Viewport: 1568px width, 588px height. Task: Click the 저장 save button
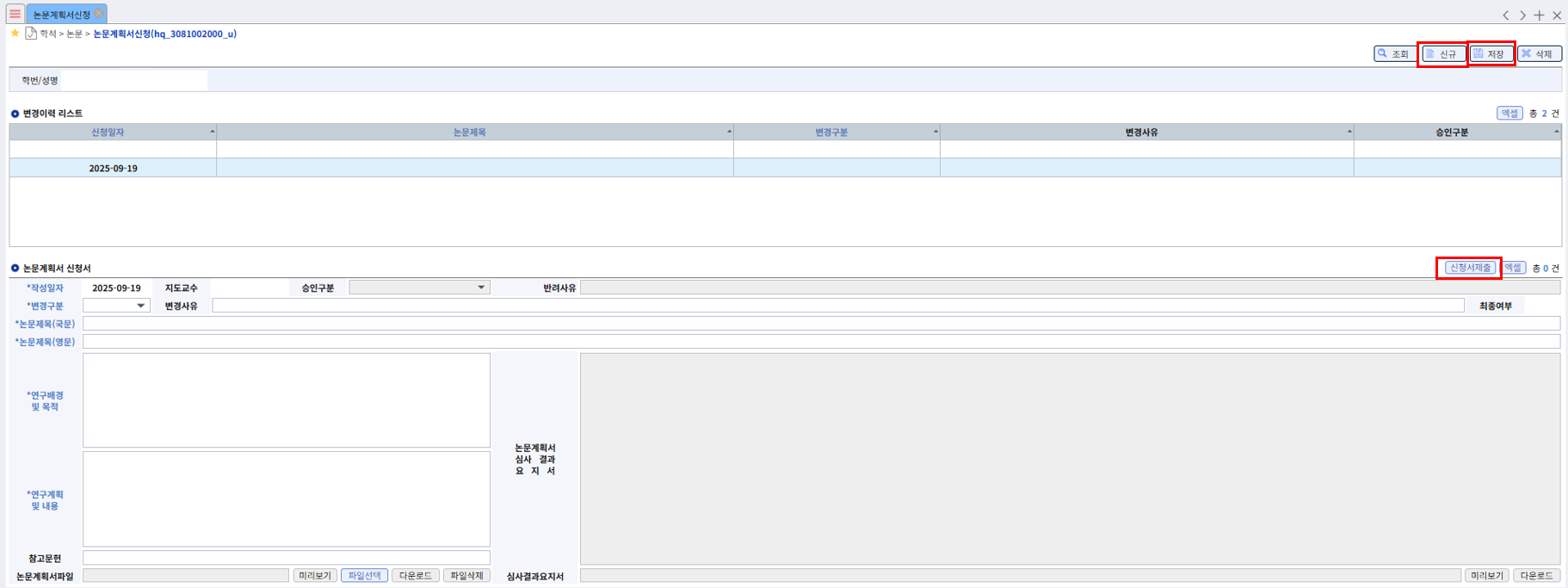(1491, 54)
